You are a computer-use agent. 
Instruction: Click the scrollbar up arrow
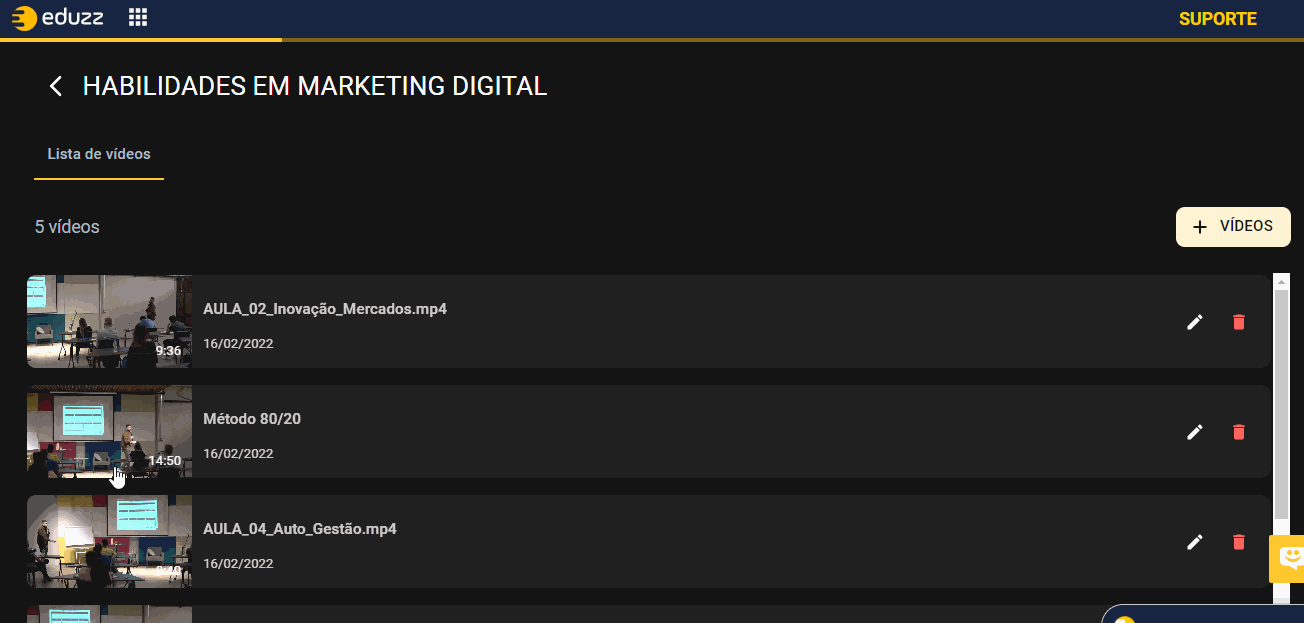coord(1281,283)
